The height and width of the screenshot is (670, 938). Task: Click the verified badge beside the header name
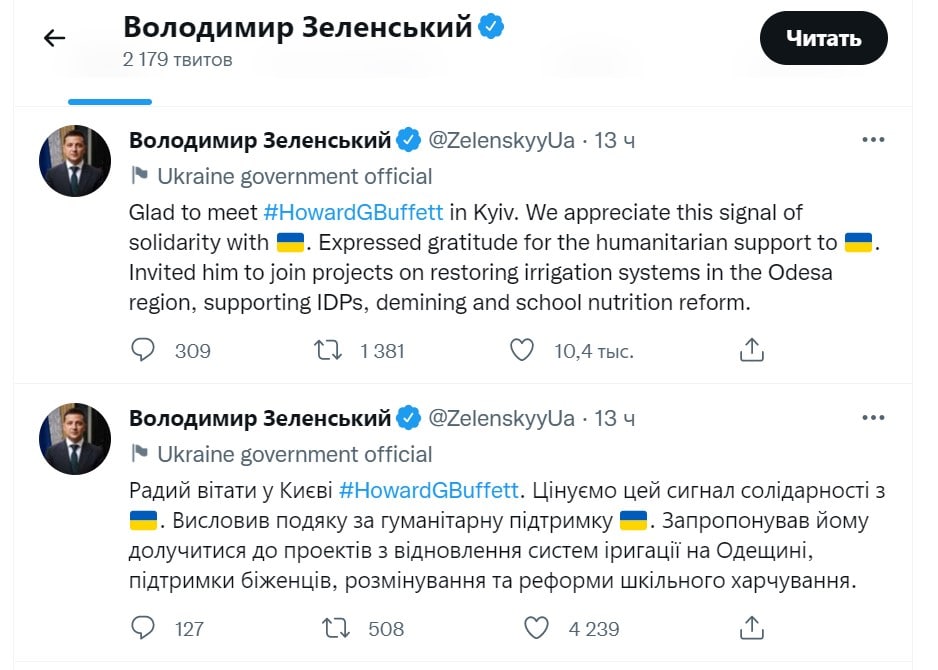pyautogui.click(x=491, y=28)
